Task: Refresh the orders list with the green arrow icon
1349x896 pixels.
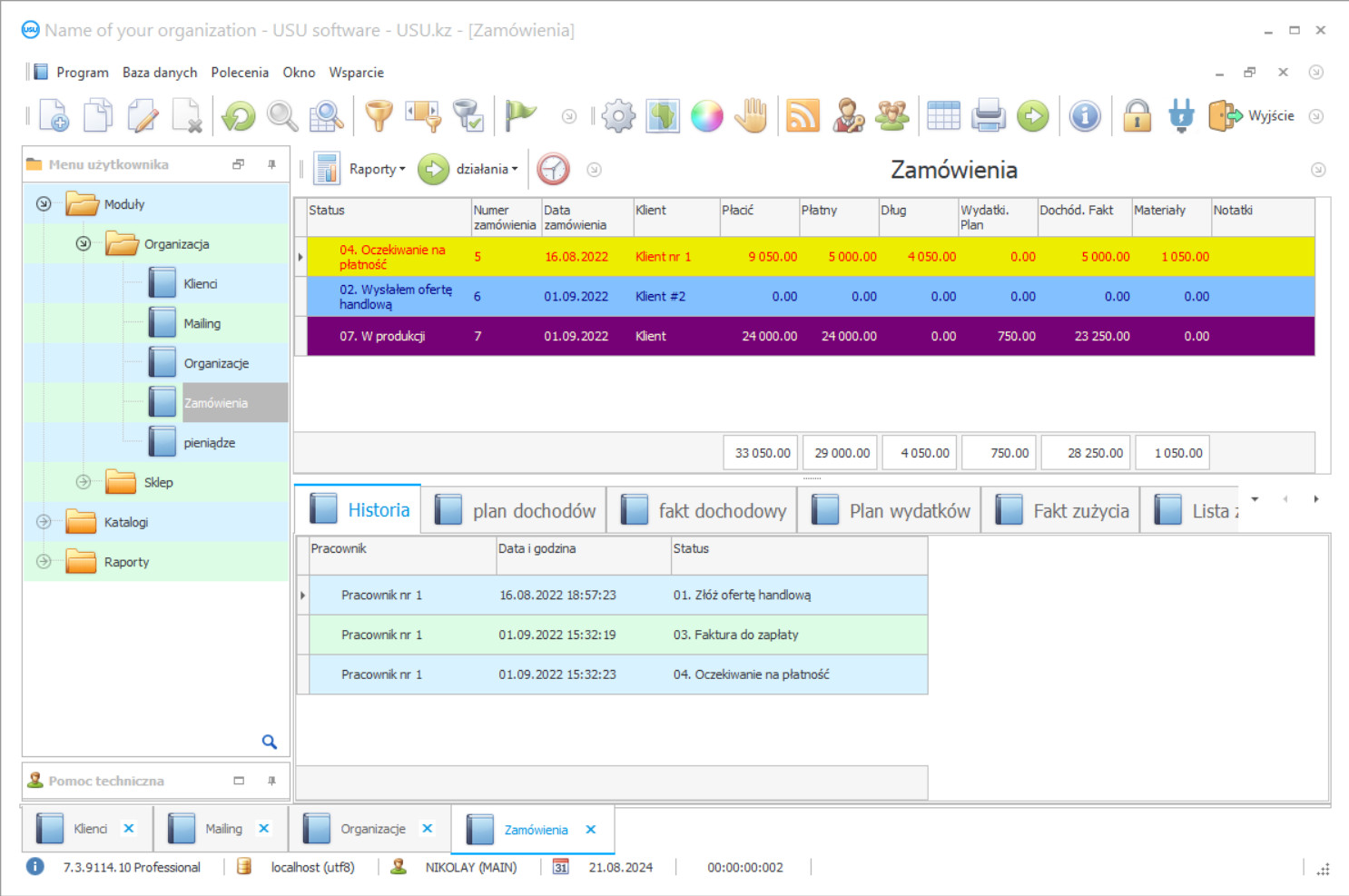Action: click(x=236, y=115)
